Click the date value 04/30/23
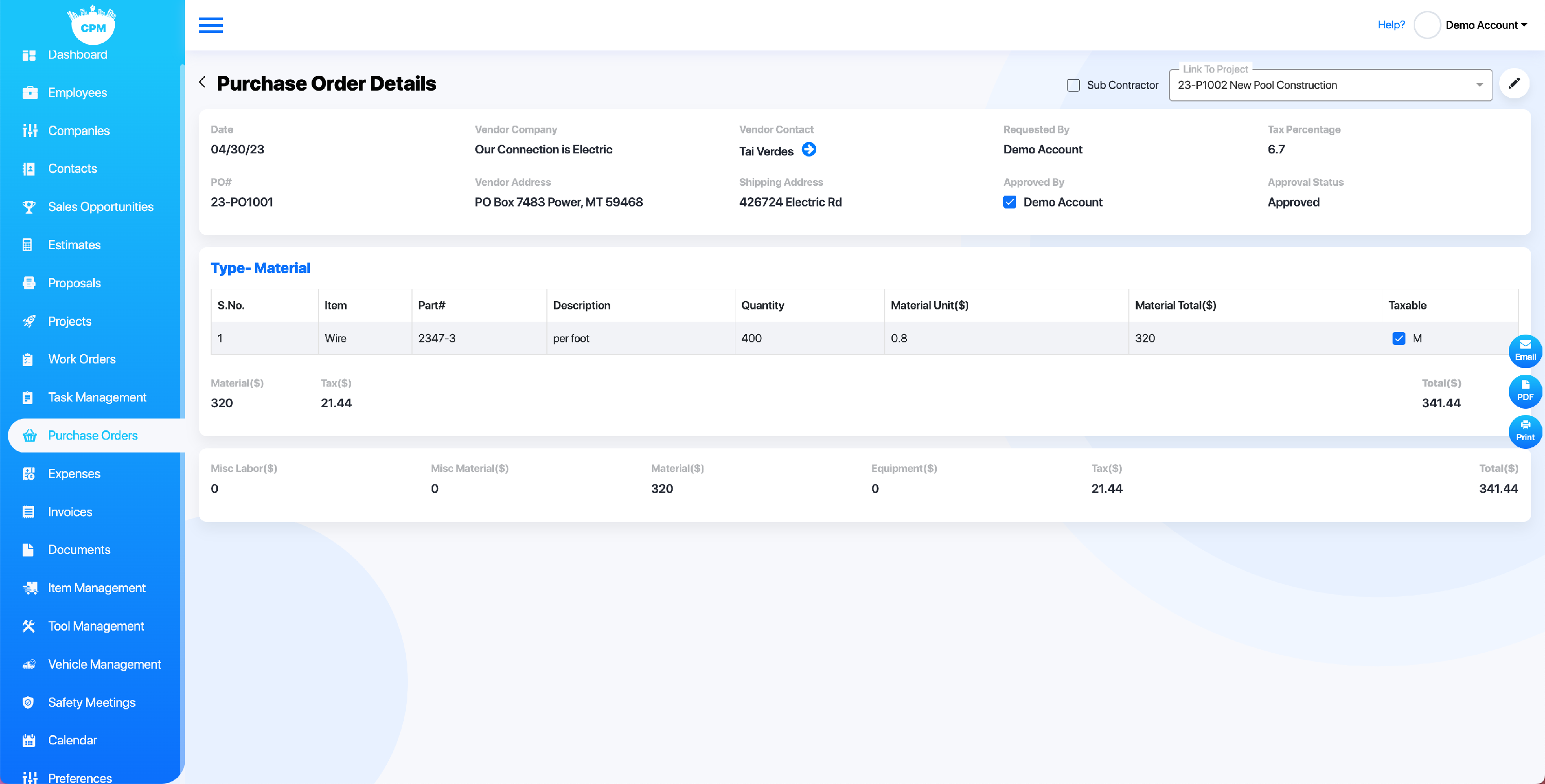The image size is (1545, 784). pos(237,149)
